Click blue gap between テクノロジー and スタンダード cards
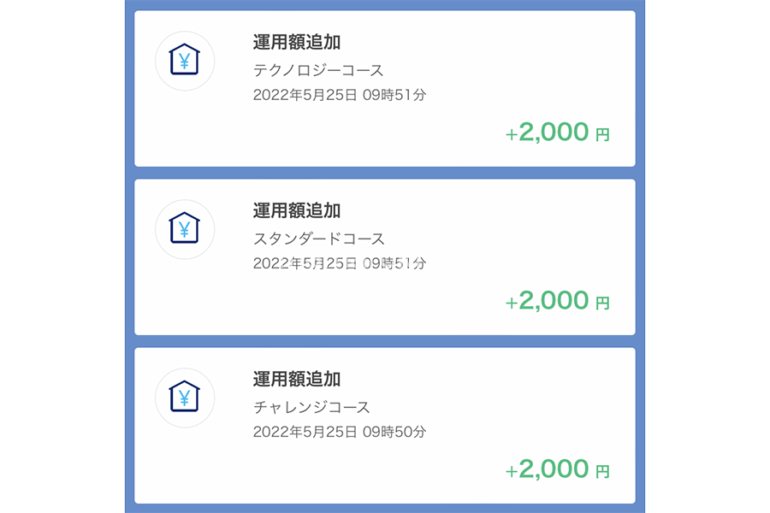The height and width of the screenshot is (513, 770). (x=385, y=173)
